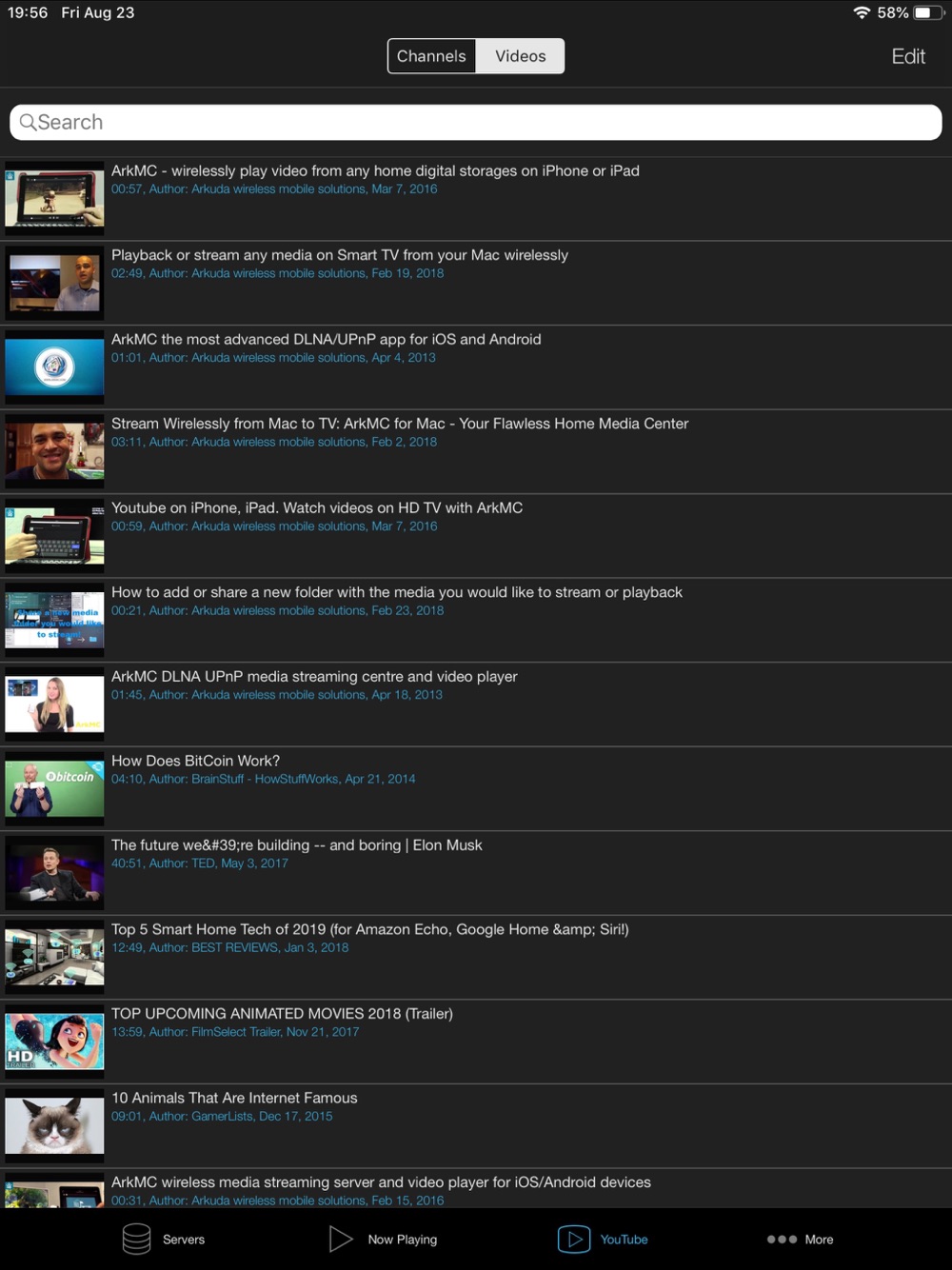The width and height of the screenshot is (952, 1270).
Task: Open the Top Upcoming Animated Movies thumbnail
Action: [x=54, y=1042]
